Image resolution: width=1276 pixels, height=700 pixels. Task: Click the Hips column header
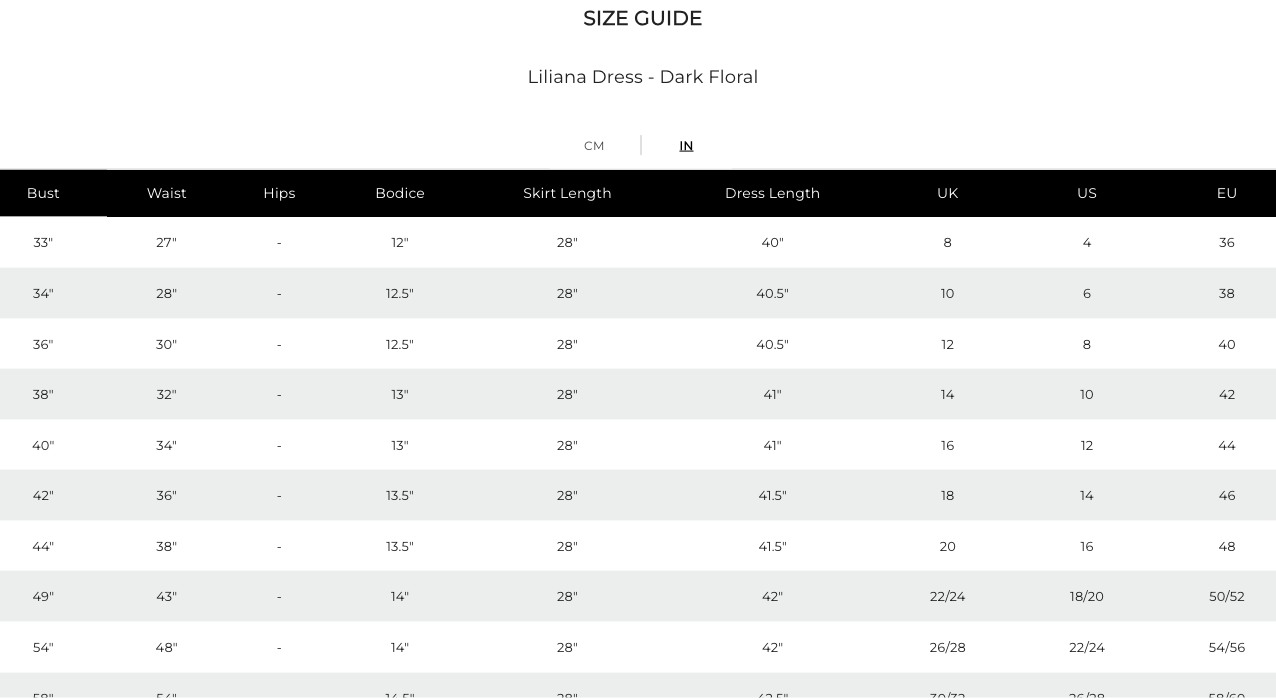click(279, 193)
